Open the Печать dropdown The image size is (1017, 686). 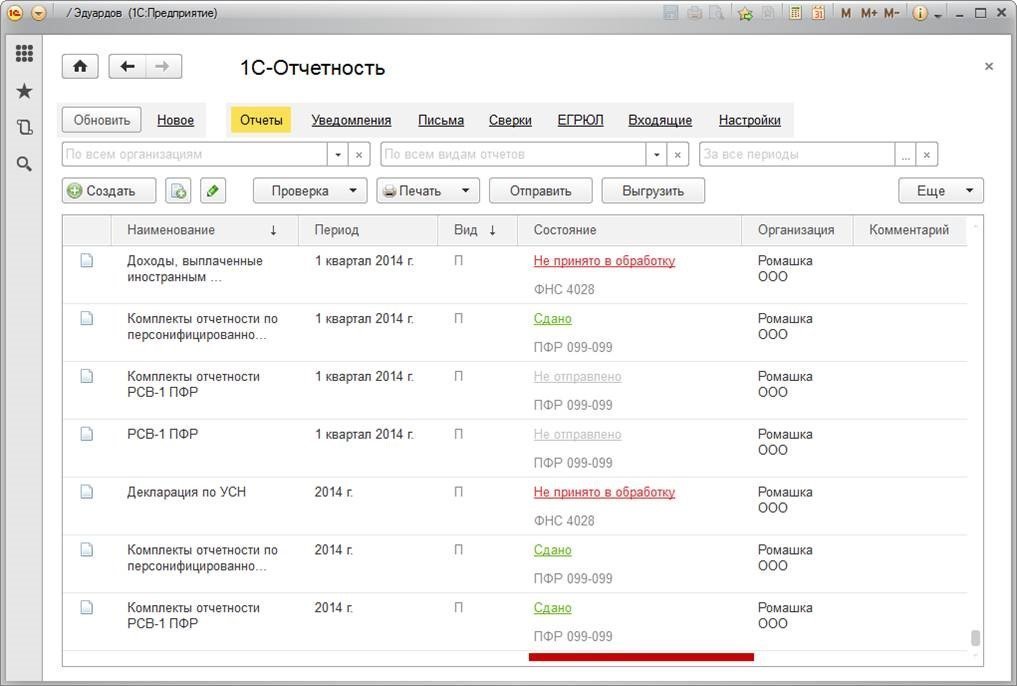[x=428, y=191]
